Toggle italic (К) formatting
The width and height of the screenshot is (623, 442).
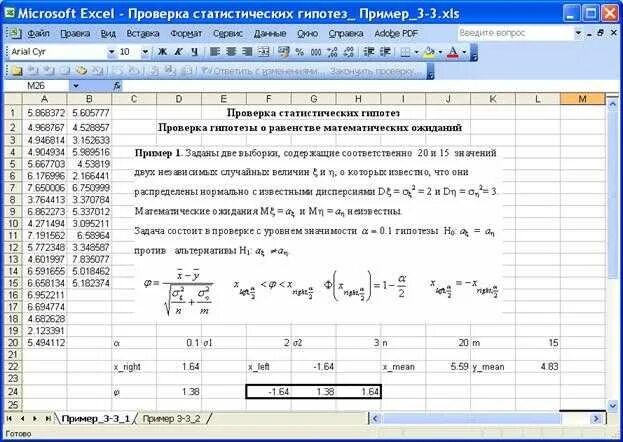click(178, 52)
